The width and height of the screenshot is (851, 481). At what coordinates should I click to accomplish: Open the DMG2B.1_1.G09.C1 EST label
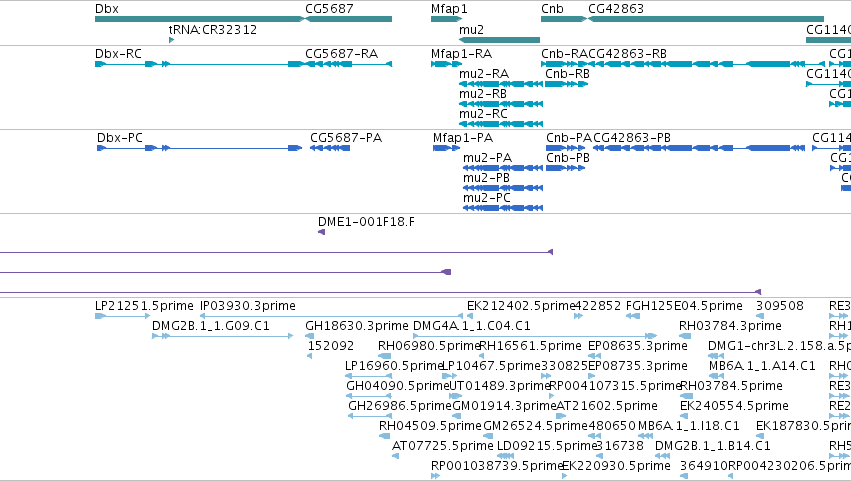211,326
